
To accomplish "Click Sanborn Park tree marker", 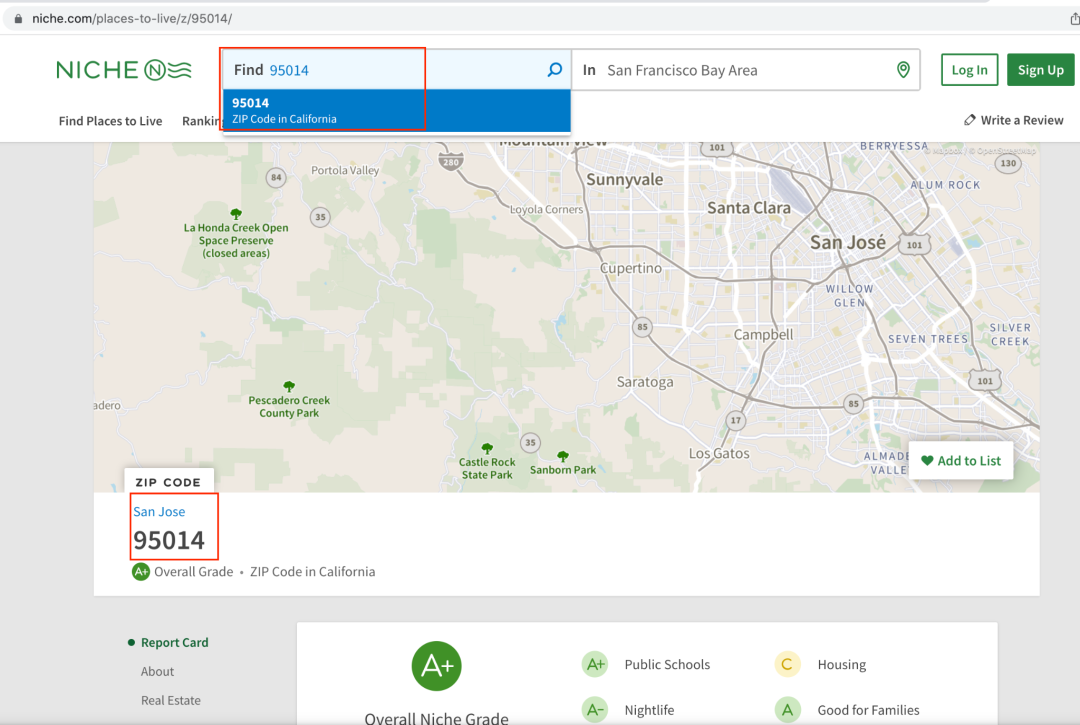I will point(563,456).
